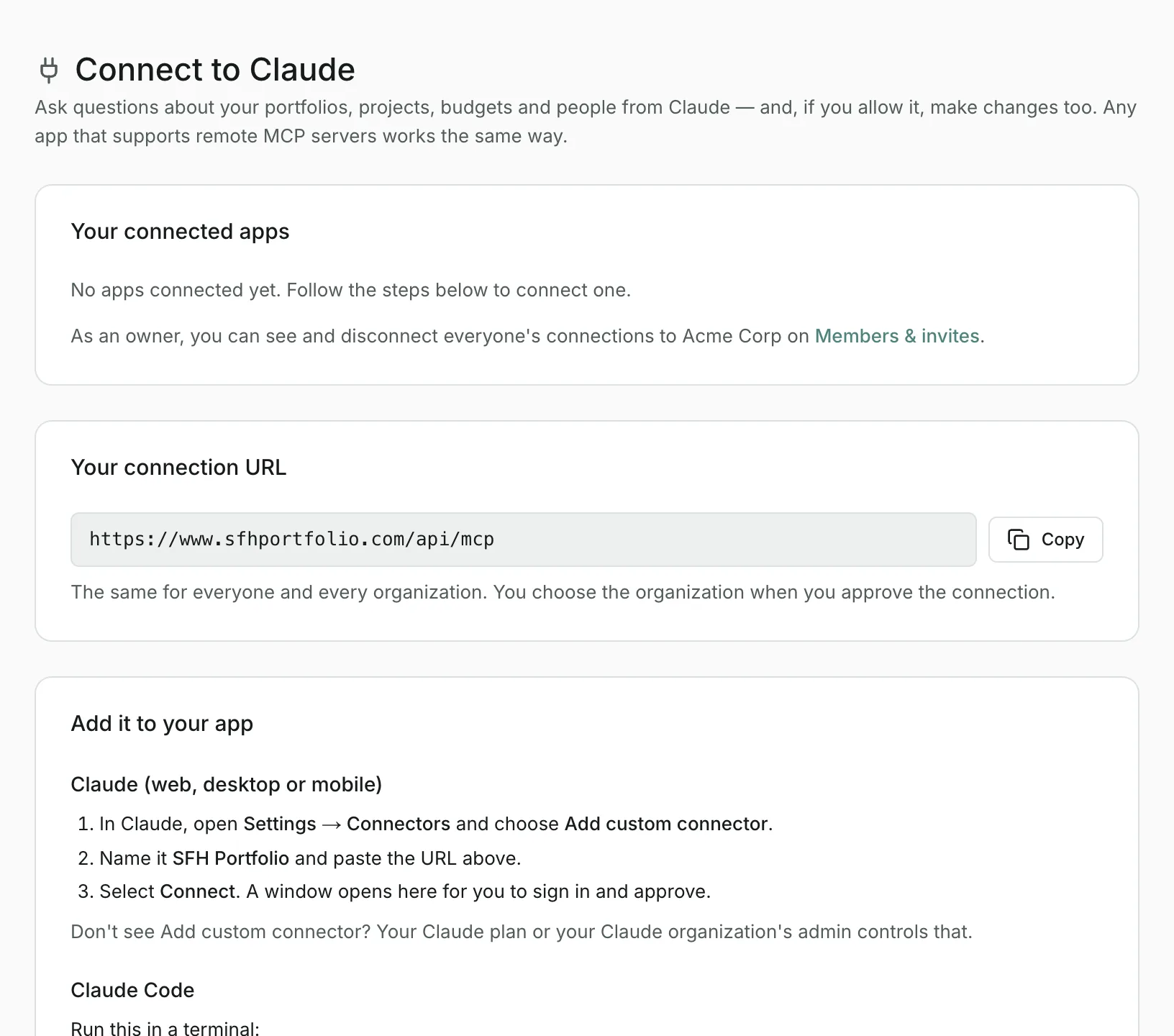Select the connection URL field

[523, 540]
